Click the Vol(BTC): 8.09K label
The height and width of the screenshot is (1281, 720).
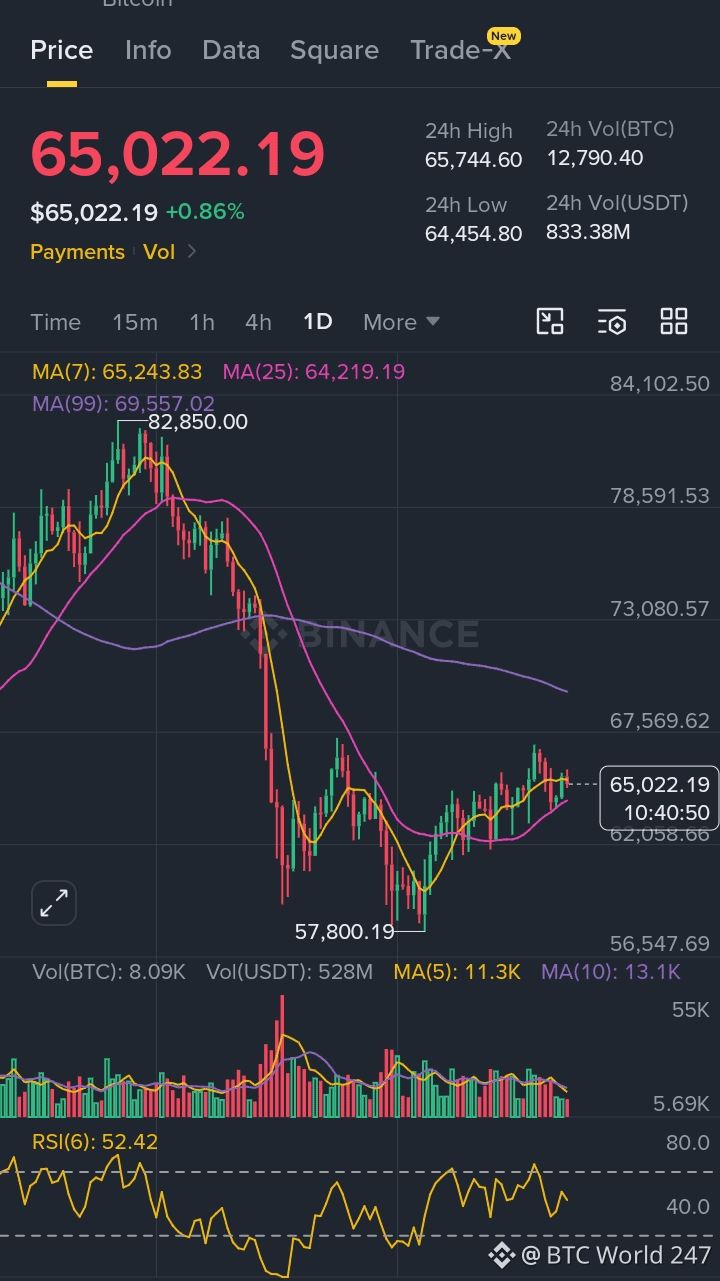click(109, 971)
